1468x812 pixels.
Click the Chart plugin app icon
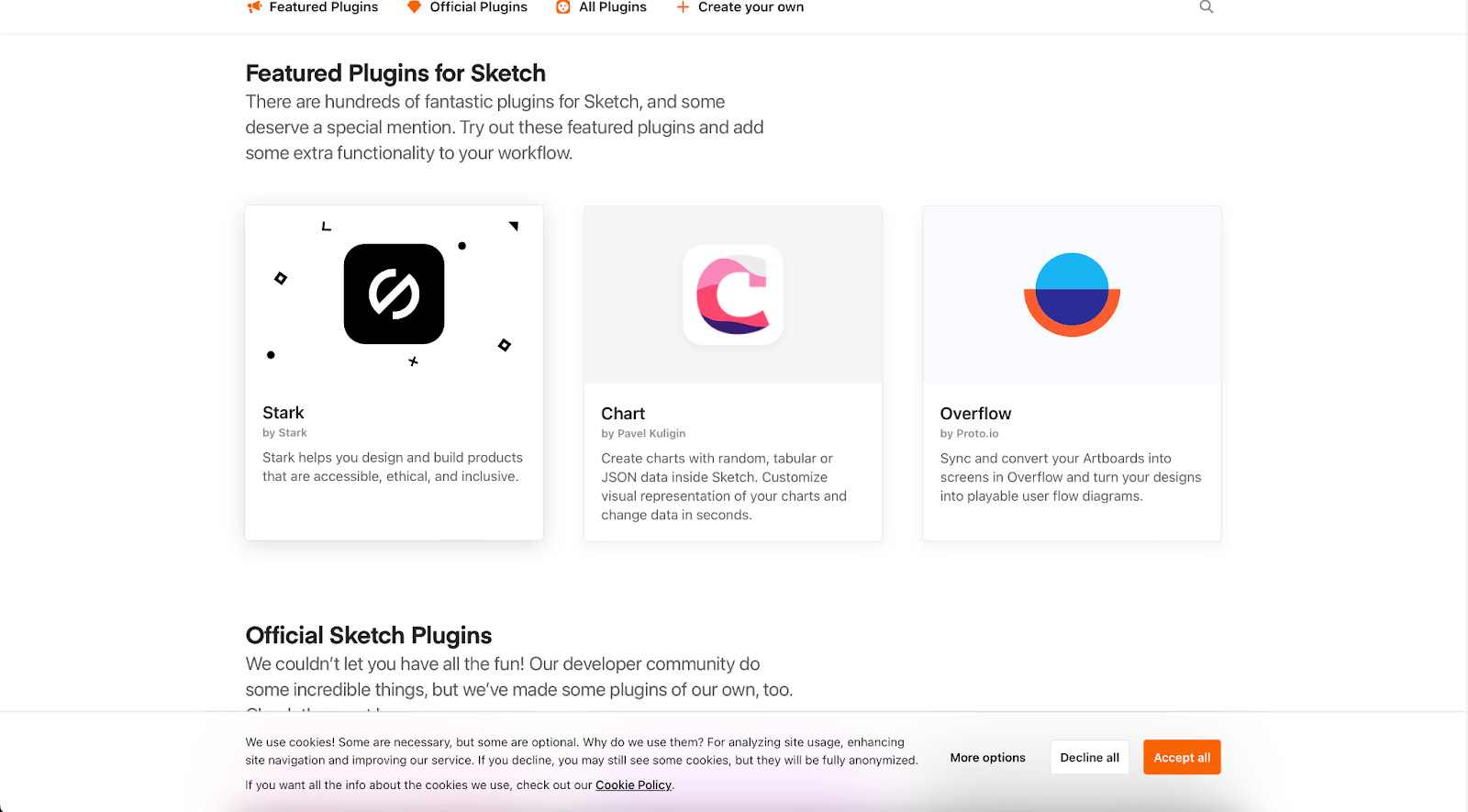click(731, 294)
